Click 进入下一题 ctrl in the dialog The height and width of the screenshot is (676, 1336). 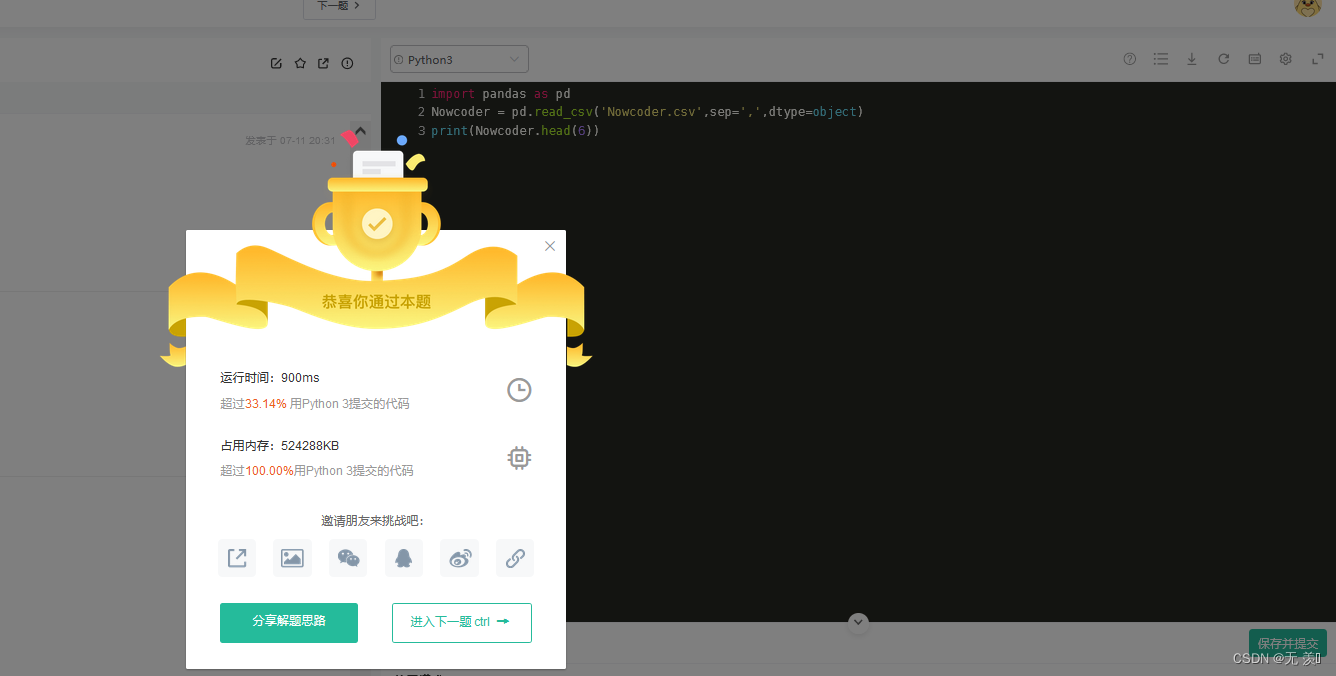coord(461,622)
